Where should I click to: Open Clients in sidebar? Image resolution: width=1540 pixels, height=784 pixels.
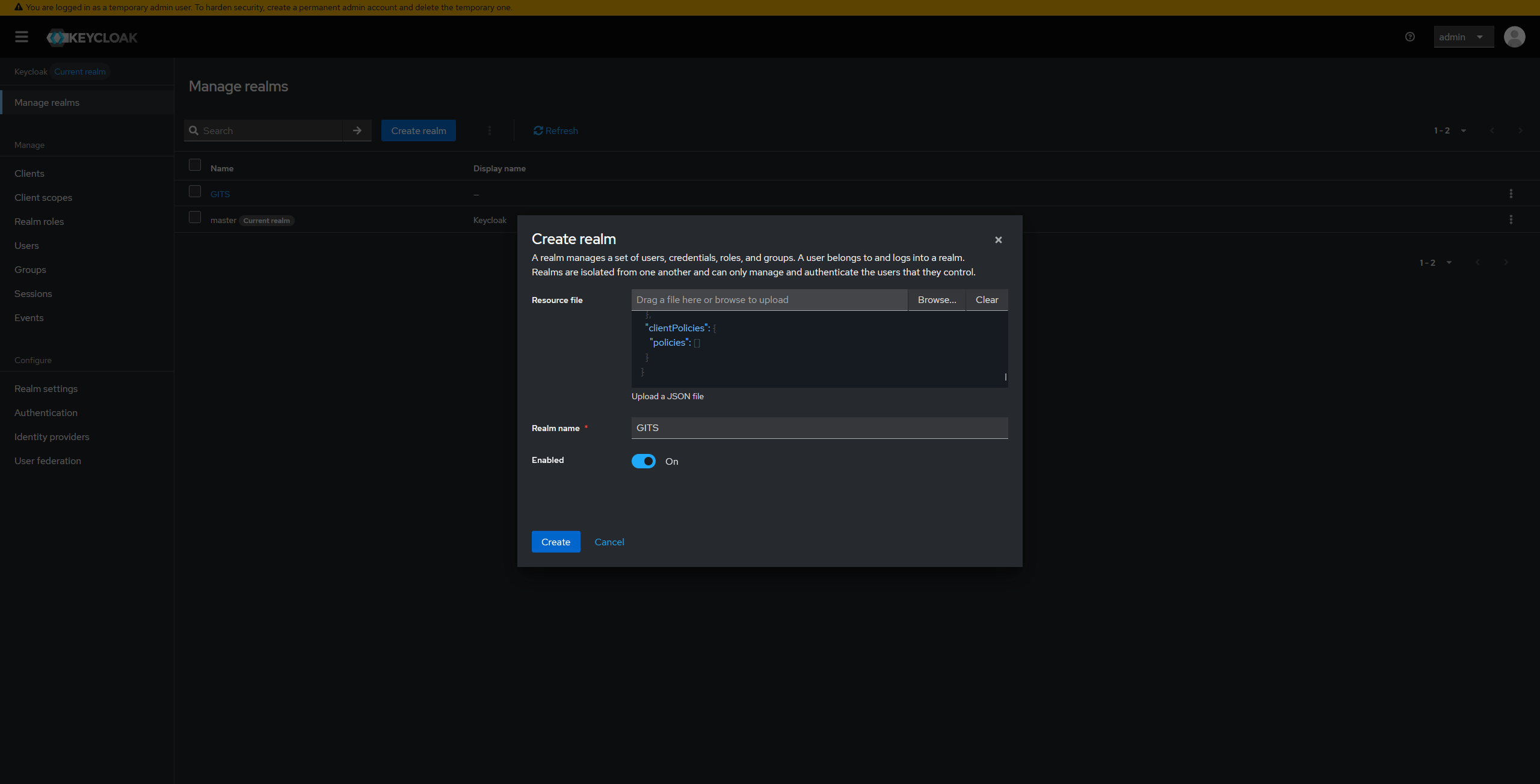(x=87, y=173)
